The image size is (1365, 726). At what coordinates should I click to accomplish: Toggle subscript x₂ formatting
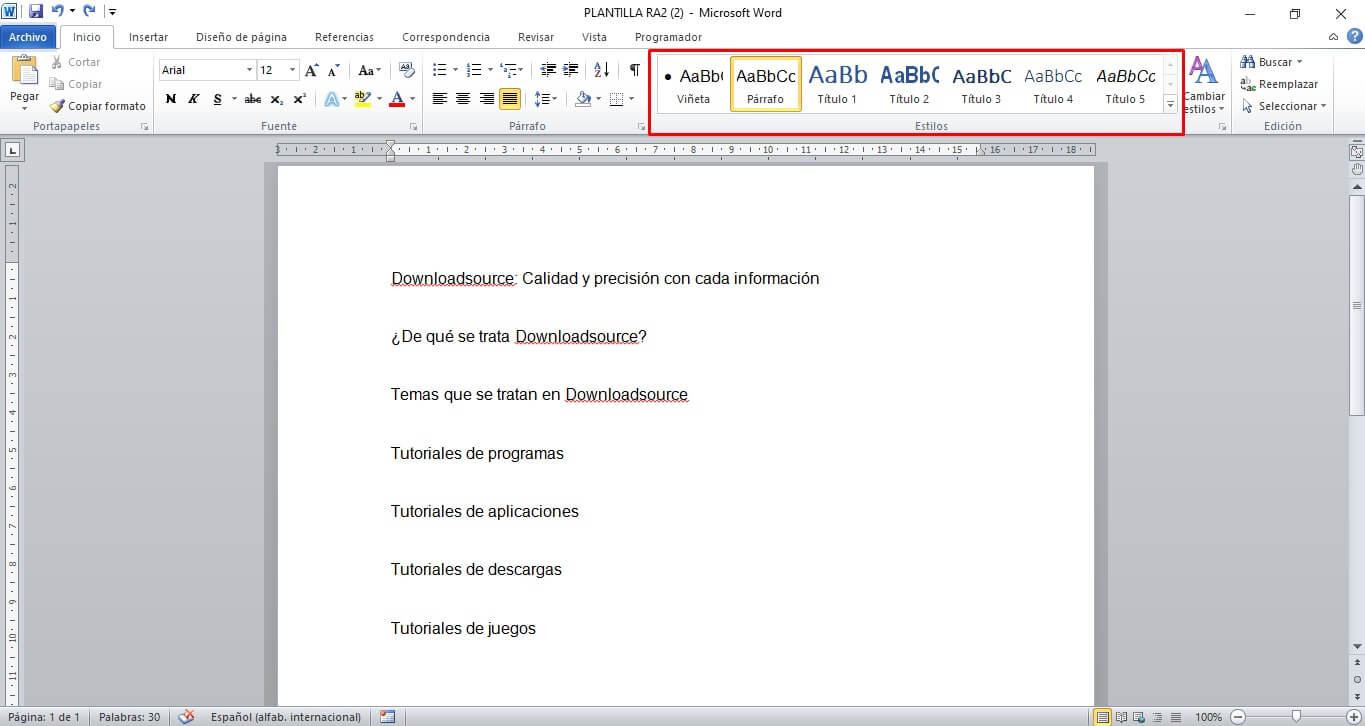276,99
